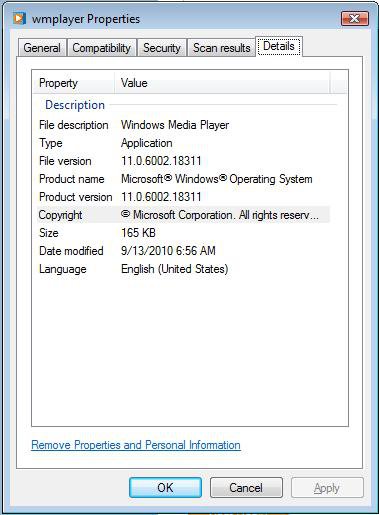
Task: Select the Language property row
Action: tap(183, 269)
